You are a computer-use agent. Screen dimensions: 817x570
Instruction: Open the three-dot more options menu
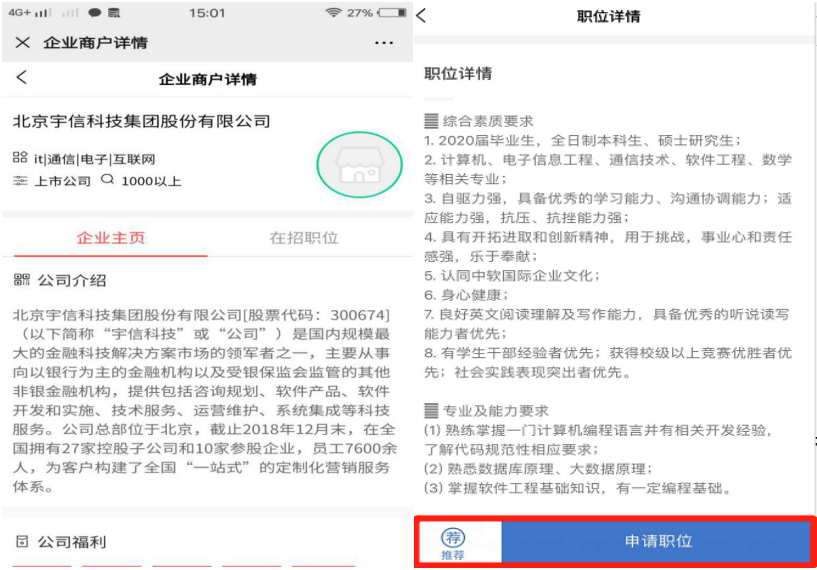tap(384, 43)
